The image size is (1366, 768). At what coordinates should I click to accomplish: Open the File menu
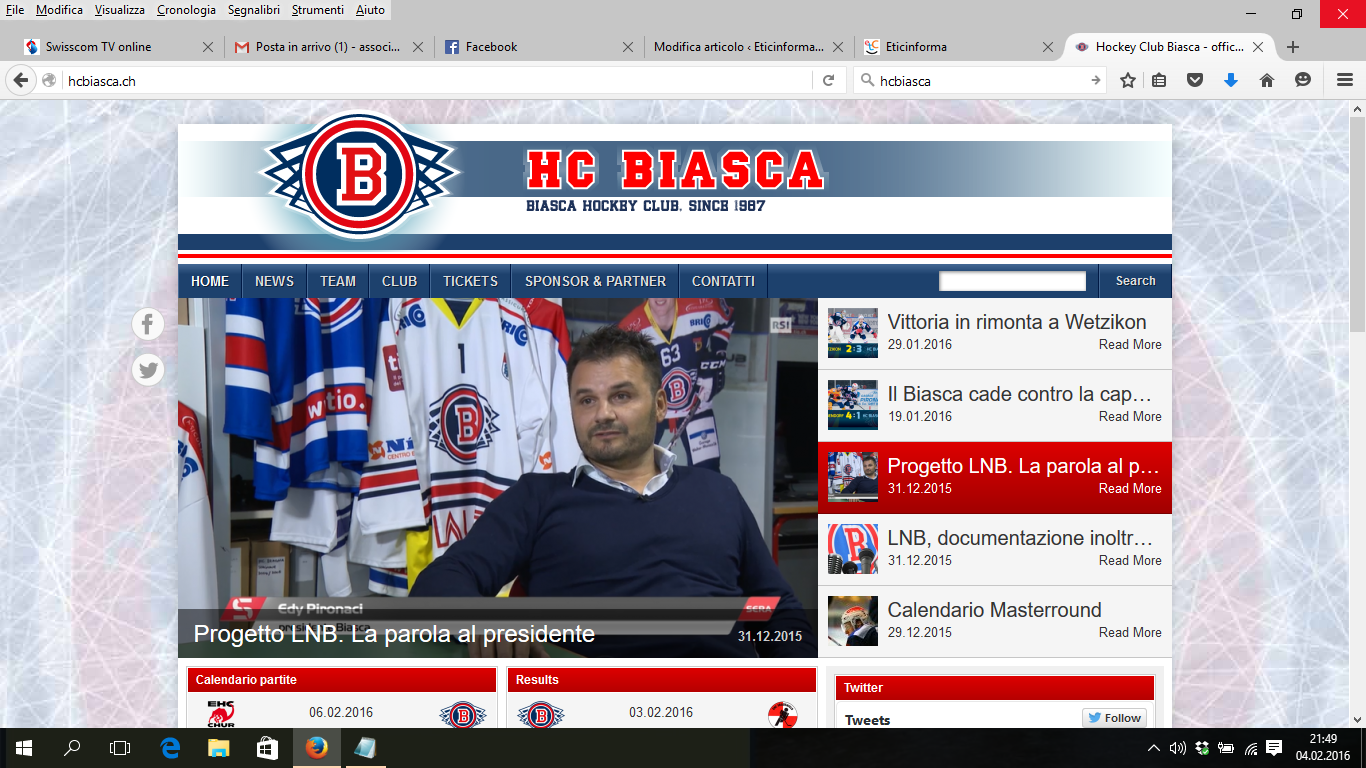pyautogui.click(x=15, y=10)
